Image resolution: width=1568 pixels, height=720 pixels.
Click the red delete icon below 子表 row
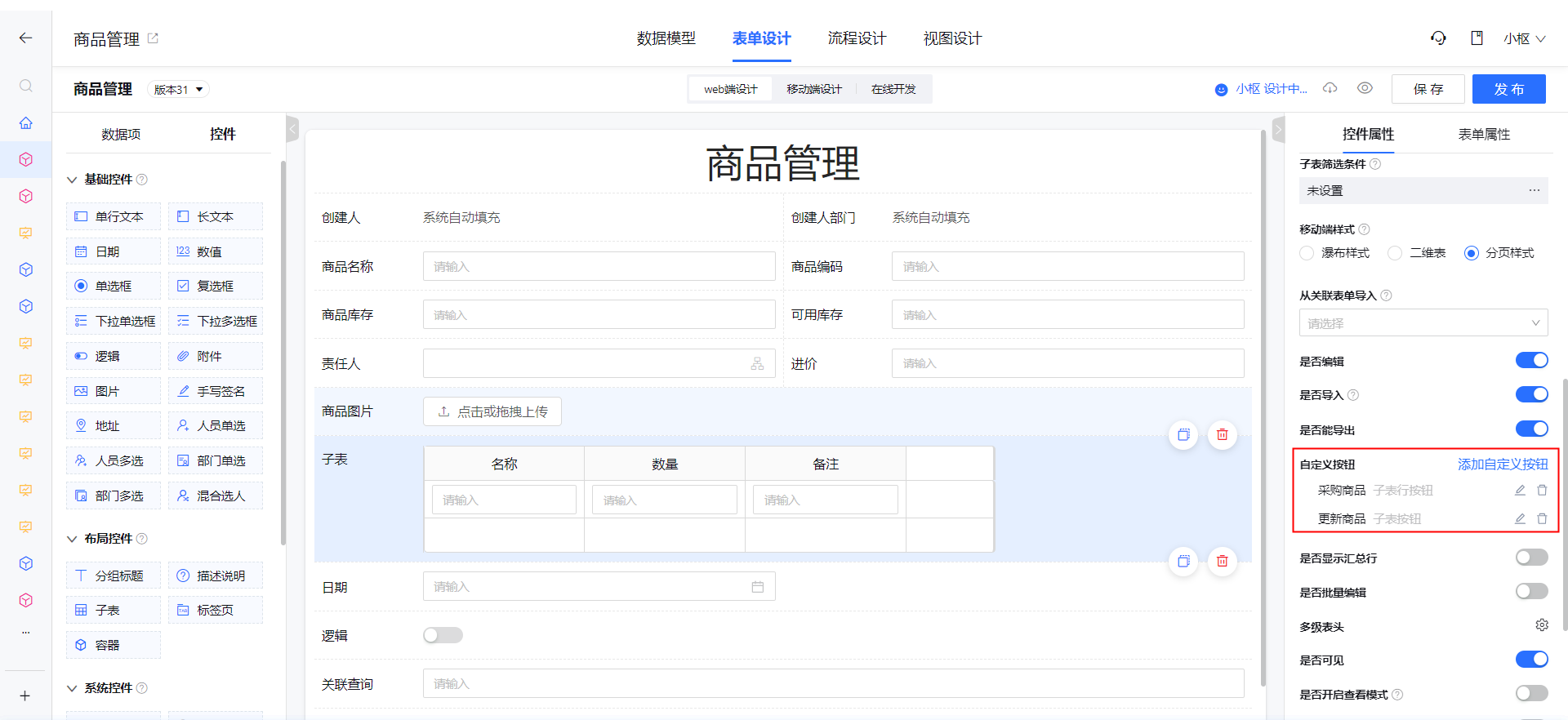(x=1222, y=561)
